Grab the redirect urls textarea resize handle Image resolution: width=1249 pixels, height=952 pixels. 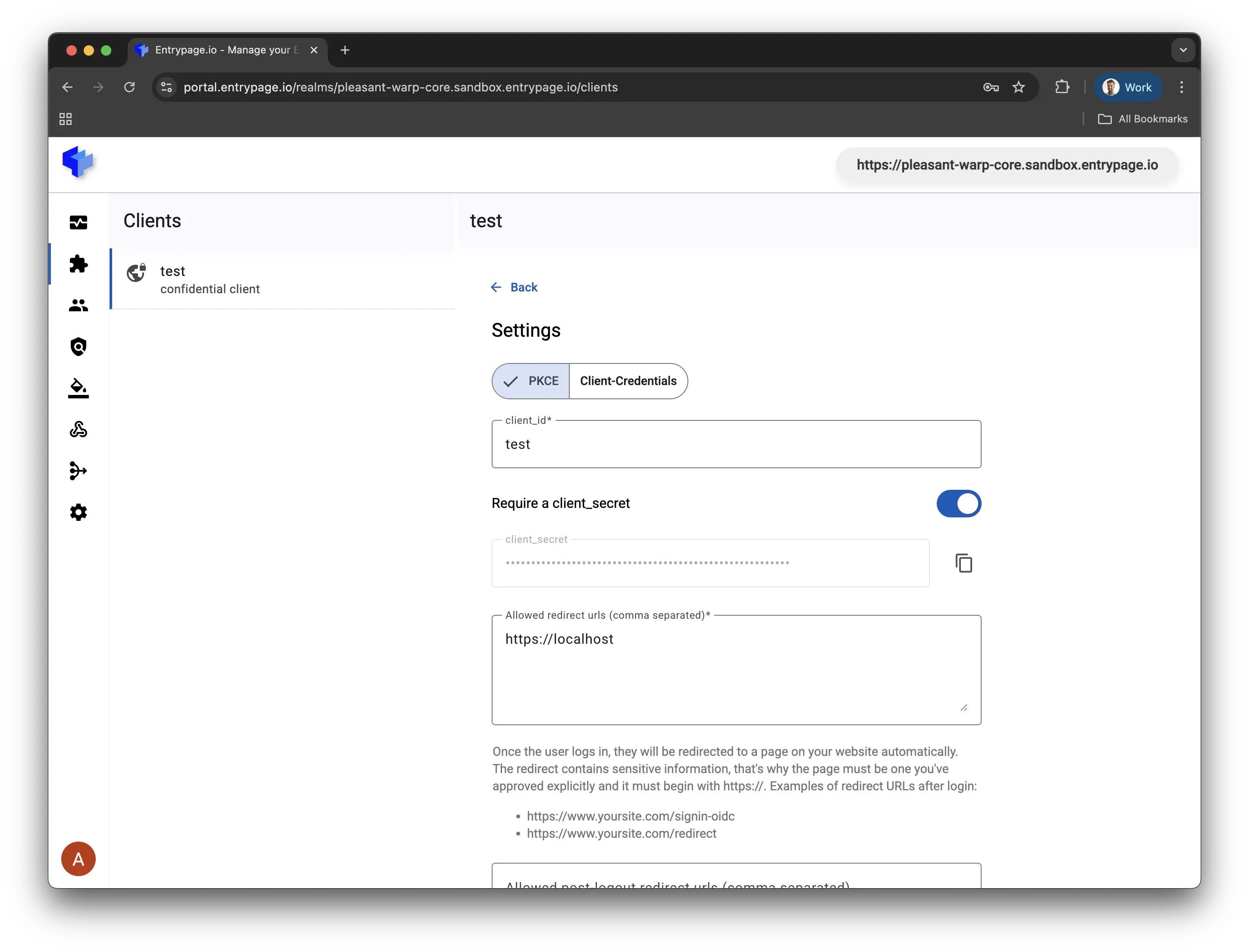pos(963,707)
